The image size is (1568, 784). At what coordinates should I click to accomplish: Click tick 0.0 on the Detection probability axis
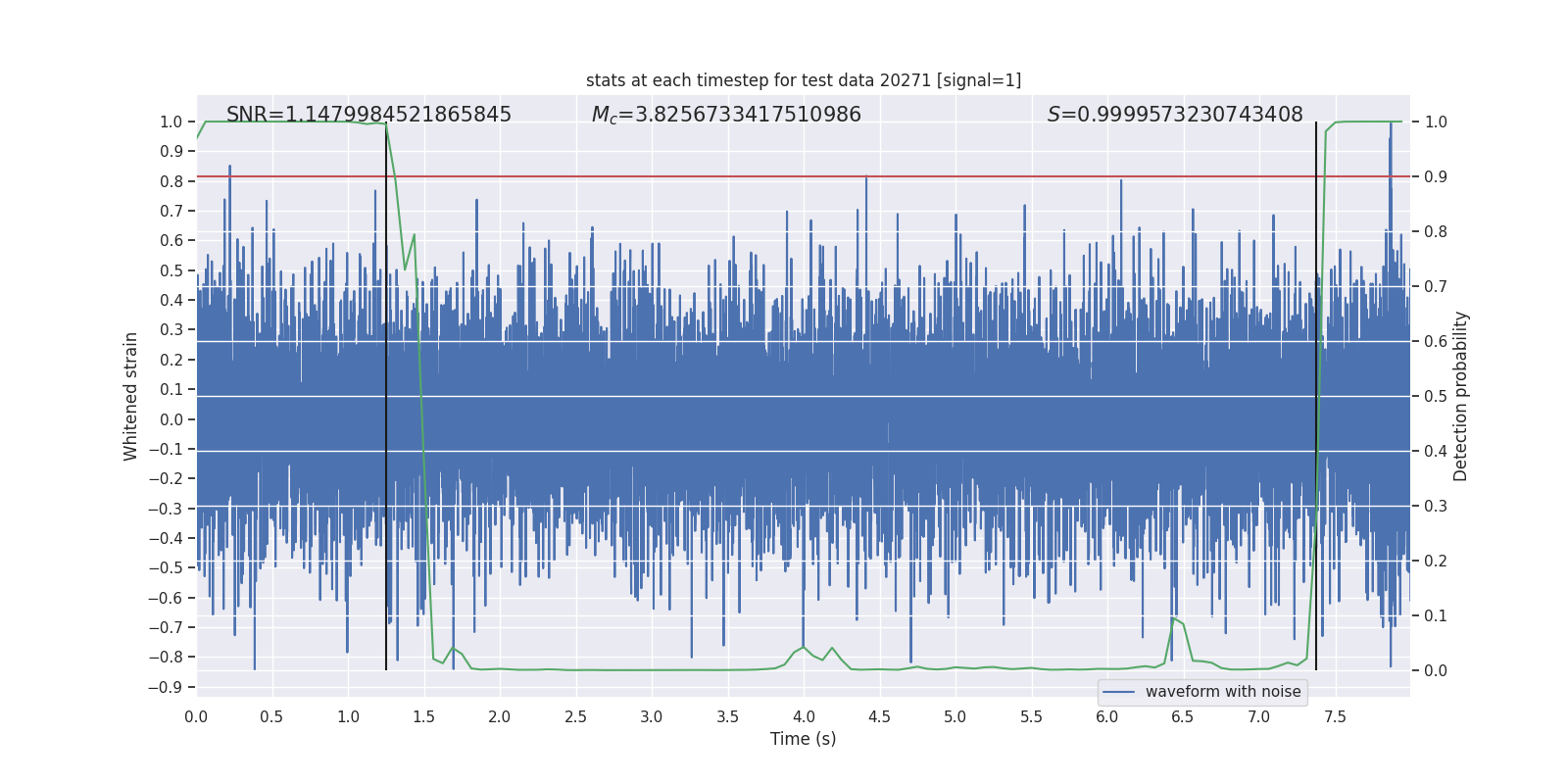coord(1436,670)
